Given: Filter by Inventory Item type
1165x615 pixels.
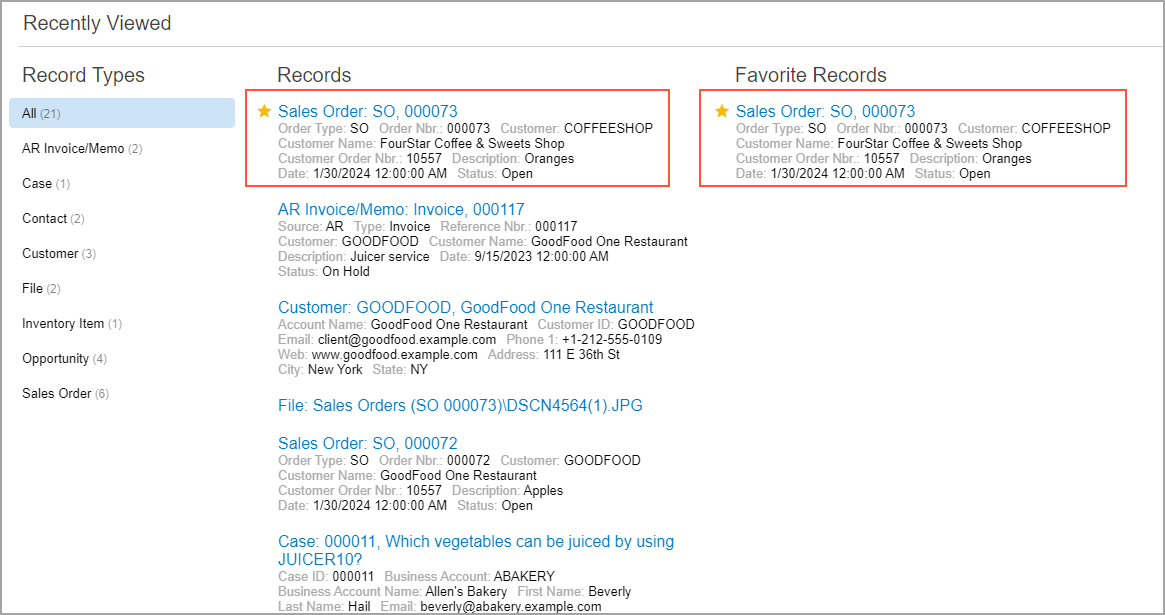Looking at the screenshot, I should (63, 323).
